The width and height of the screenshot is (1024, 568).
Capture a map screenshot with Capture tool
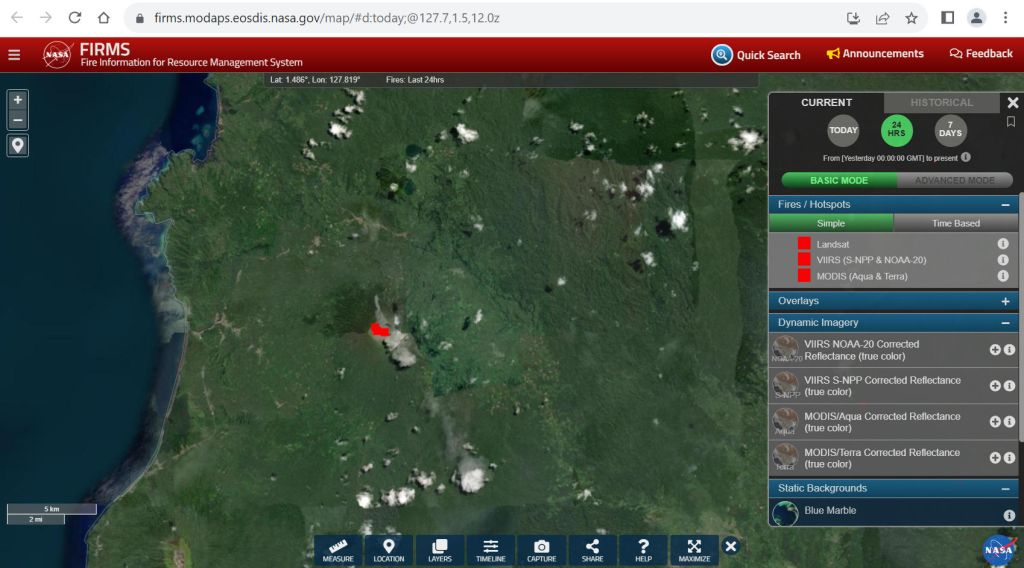pyautogui.click(x=541, y=550)
